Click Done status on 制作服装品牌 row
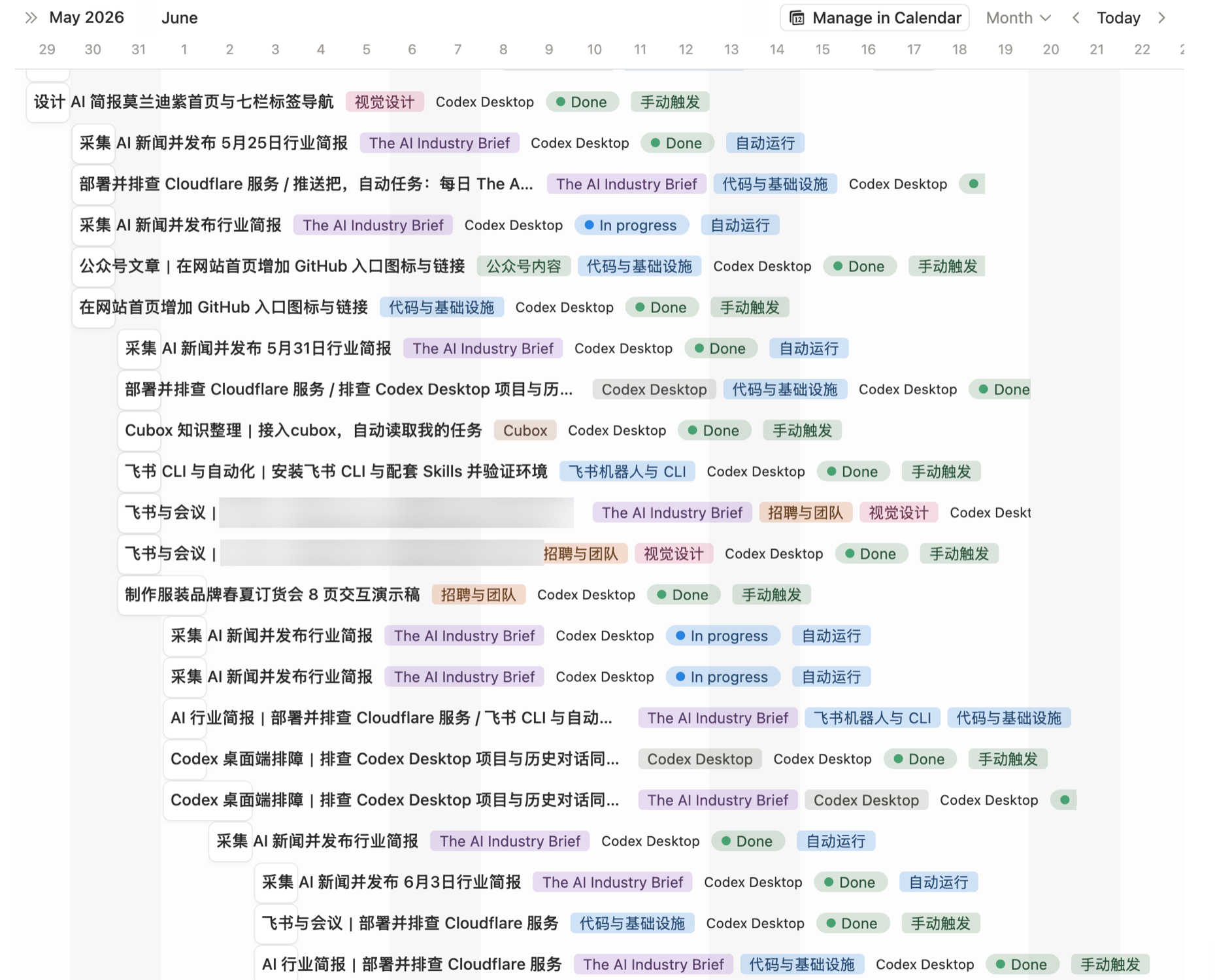The image size is (1215, 980). (684, 595)
